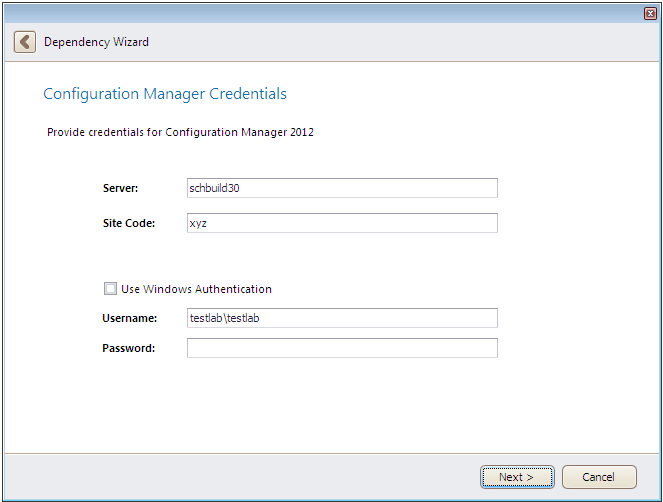Image resolution: width=663 pixels, height=502 pixels.
Task: Focus the Site Code text box
Action: 342,223
